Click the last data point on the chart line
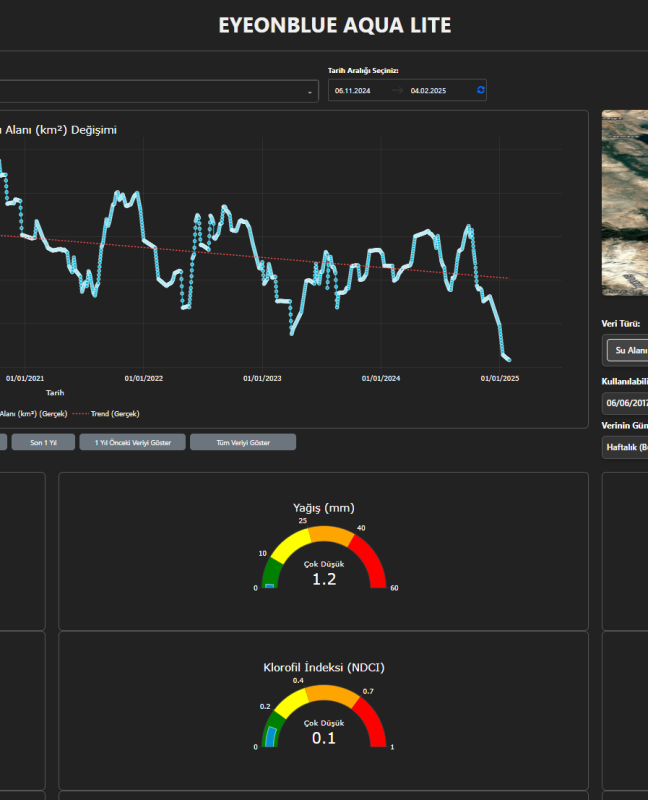The width and height of the screenshot is (648, 800). click(x=509, y=360)
